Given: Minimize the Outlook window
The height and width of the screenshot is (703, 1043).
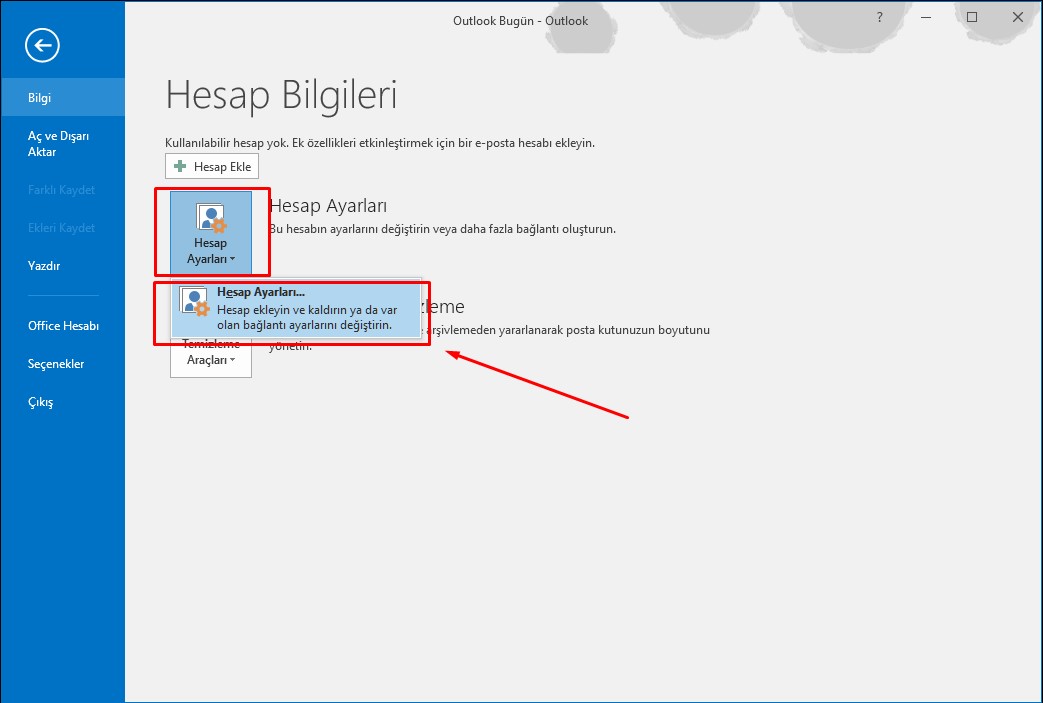Looking at the screenshot, I should tap(926, 18).
